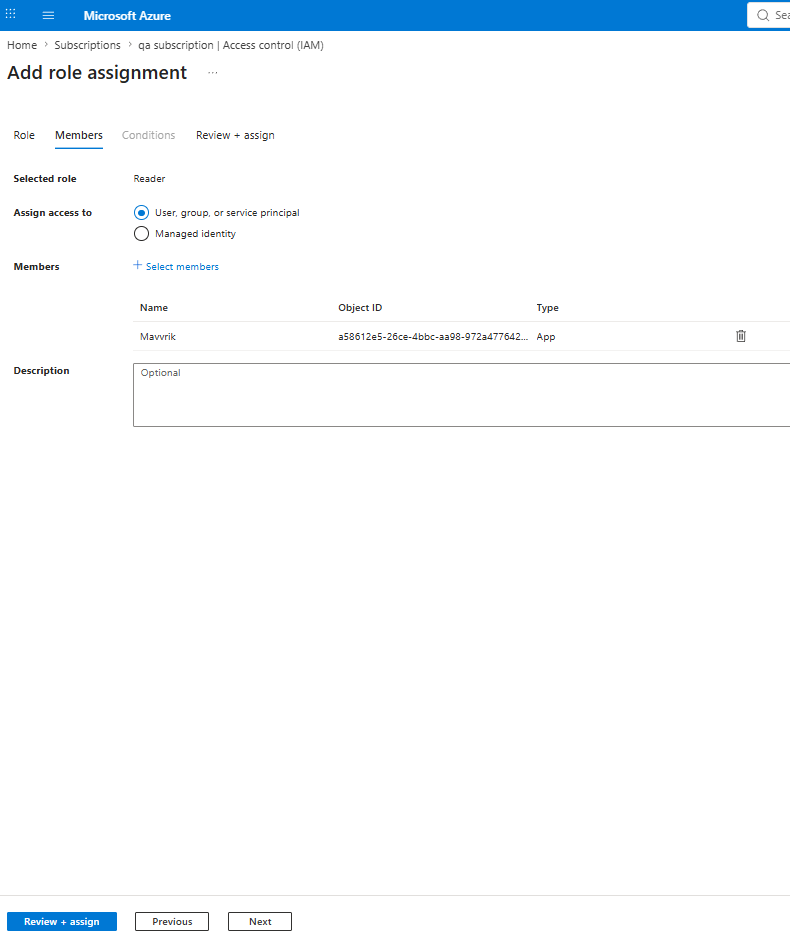
Task: Open the hamburger portal menu
Action: pos(48,16)
